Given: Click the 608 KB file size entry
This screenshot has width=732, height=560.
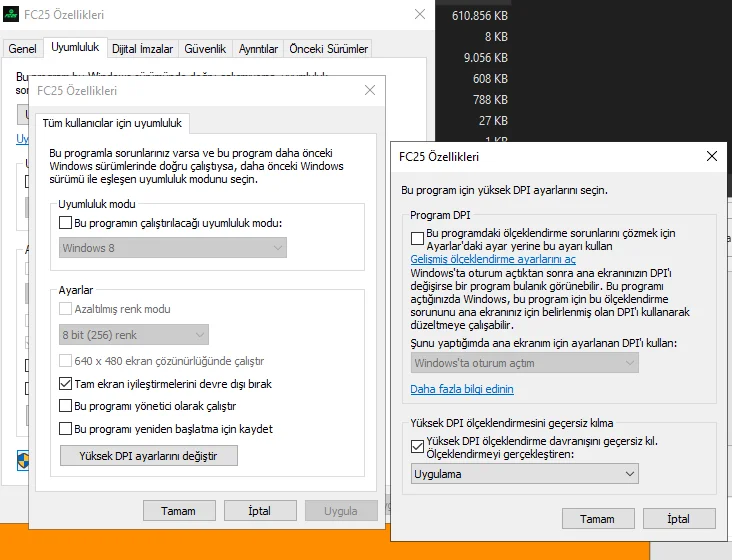Looking at the screenshot, I should tap(490, 79).
